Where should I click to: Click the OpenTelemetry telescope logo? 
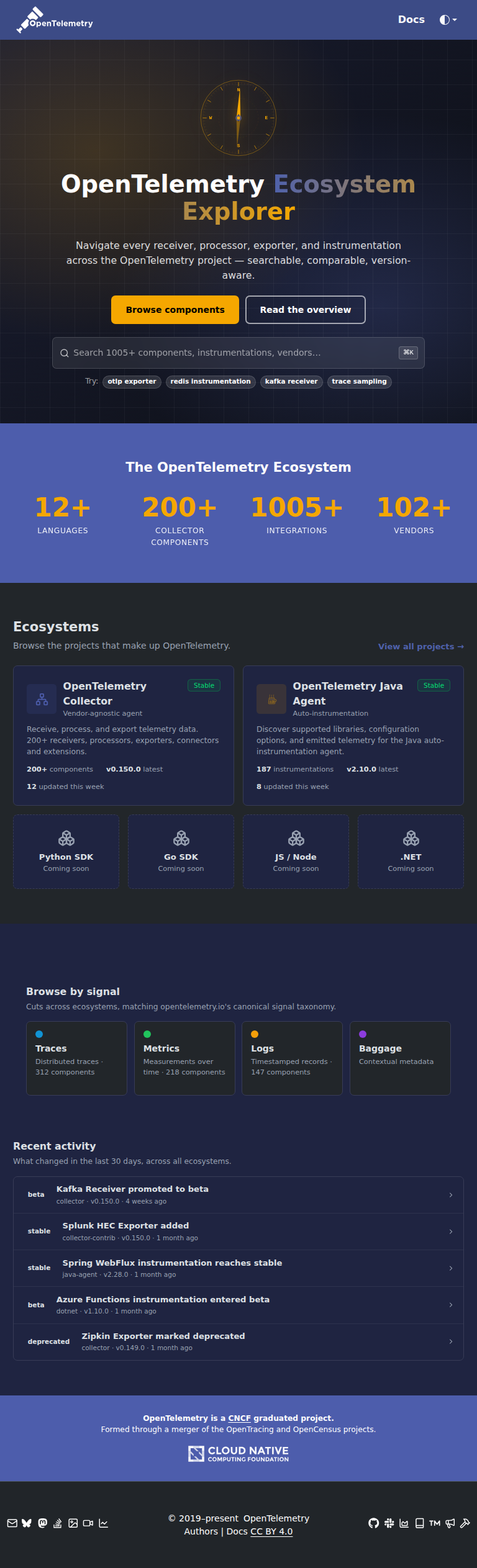click(x=55, y=20)
